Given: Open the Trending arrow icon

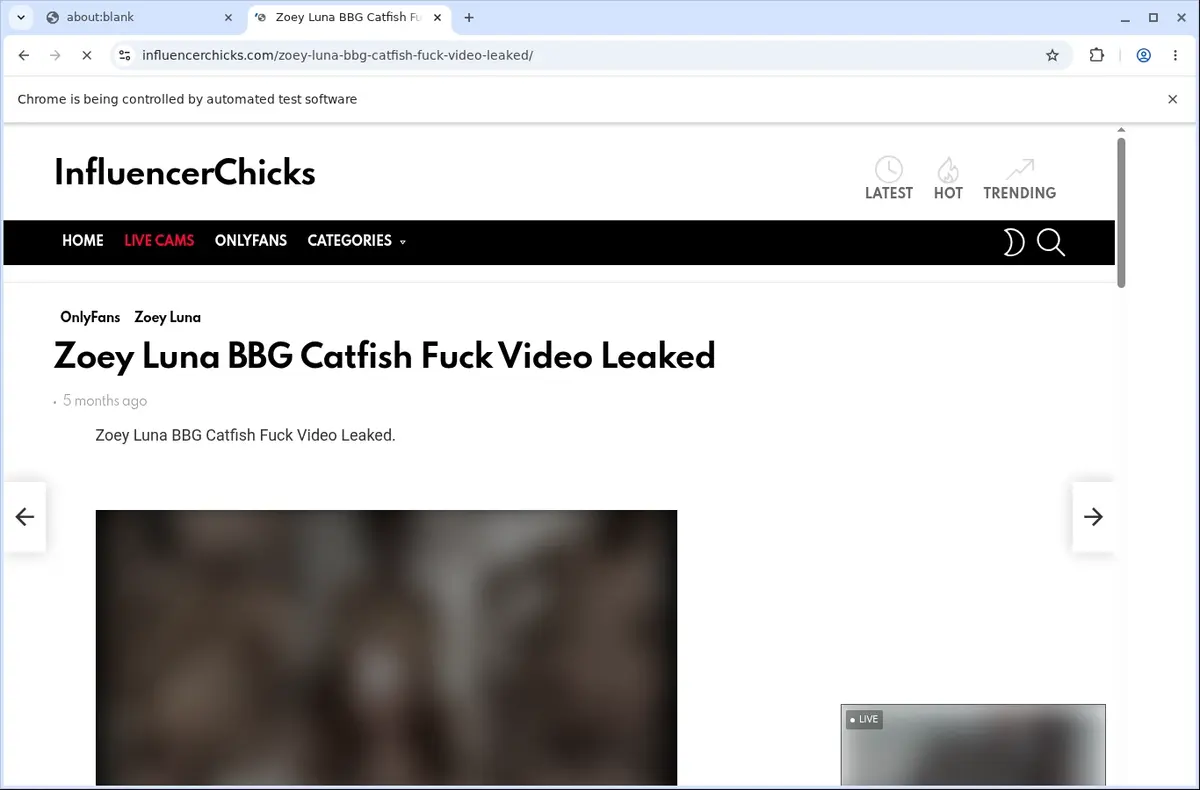Looking at the screenshot, I should coord(1019,178).
